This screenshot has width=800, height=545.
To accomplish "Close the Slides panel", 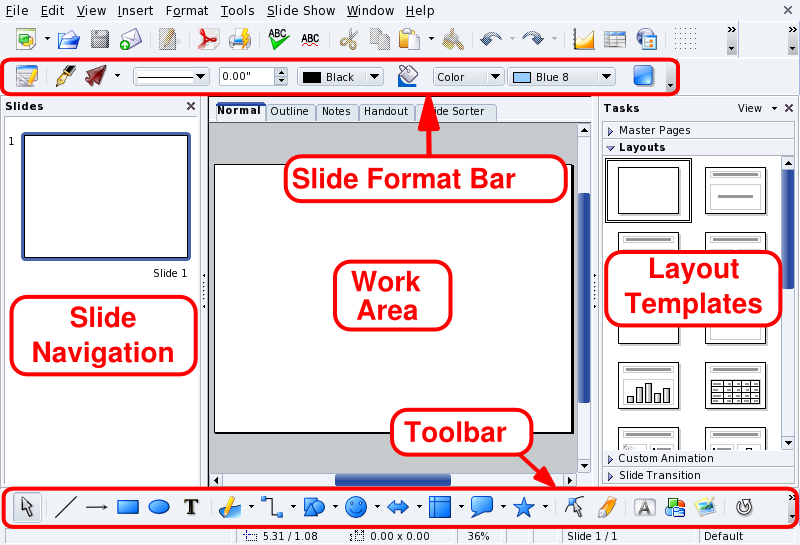I will click(x=191, y=106).
